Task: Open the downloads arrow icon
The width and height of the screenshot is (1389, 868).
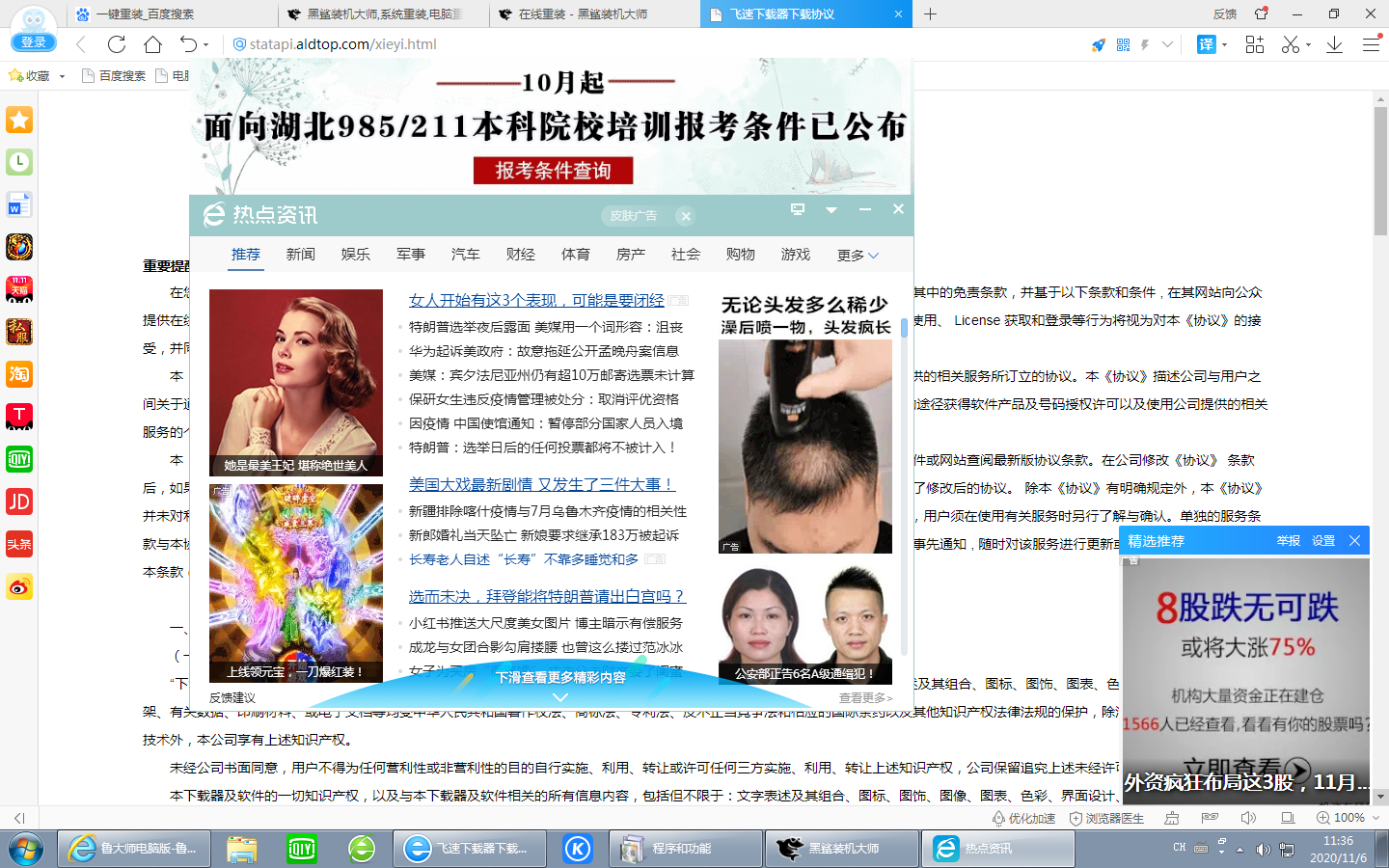Action: click(x=1335, y=44)
